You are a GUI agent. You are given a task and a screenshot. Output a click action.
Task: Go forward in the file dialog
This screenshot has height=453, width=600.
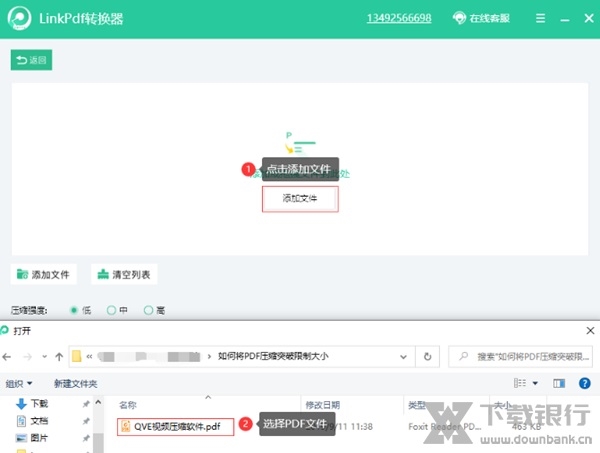click(x=28, y=357)
